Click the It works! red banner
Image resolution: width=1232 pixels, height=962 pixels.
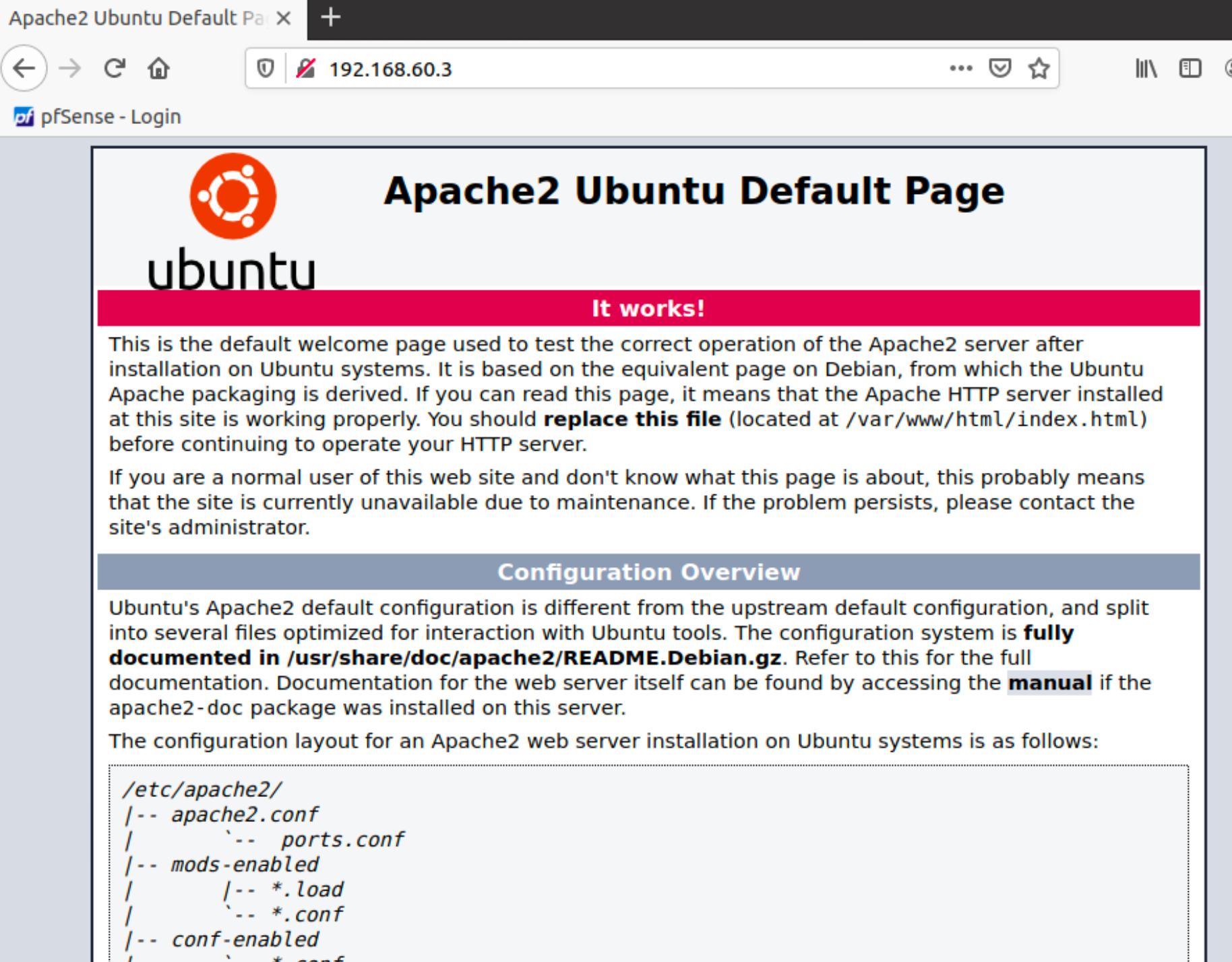pyautogui.click(x=648, y=309)
